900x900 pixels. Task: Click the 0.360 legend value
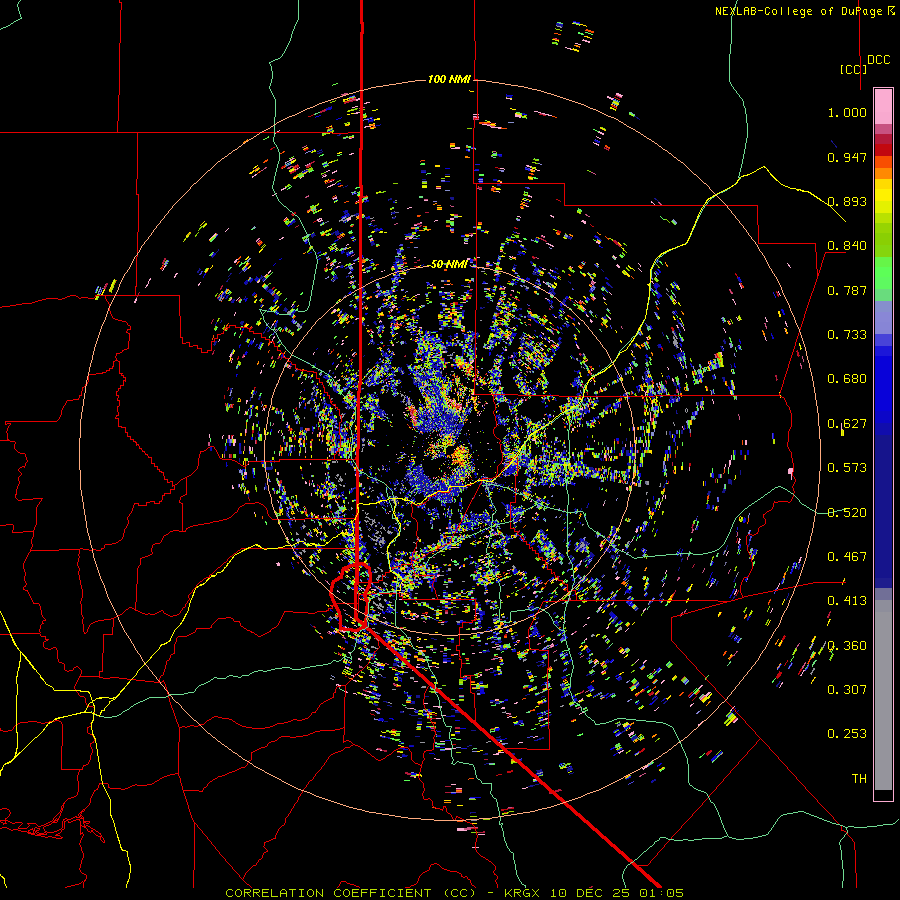(x=847, y=646)
